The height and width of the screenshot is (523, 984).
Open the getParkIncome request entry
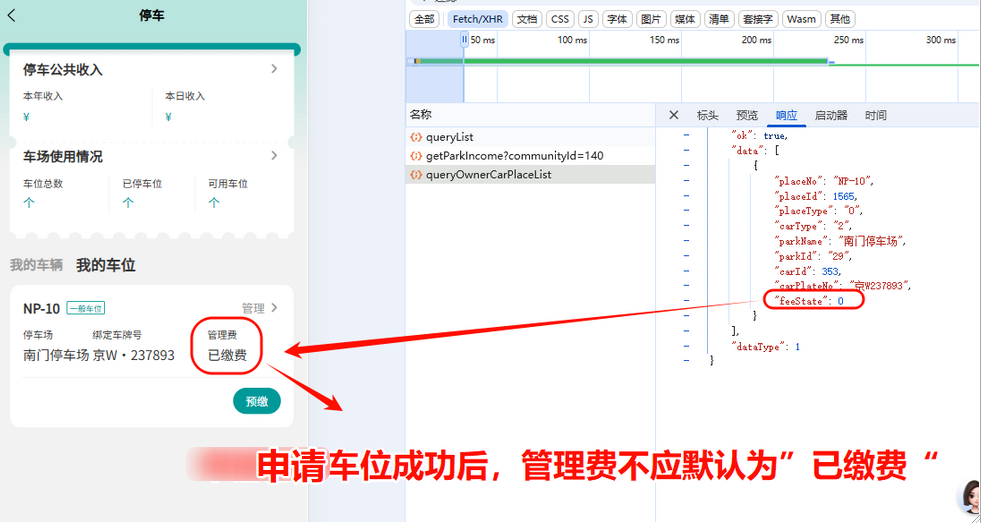pyautogui.click(x=514, y=156)
